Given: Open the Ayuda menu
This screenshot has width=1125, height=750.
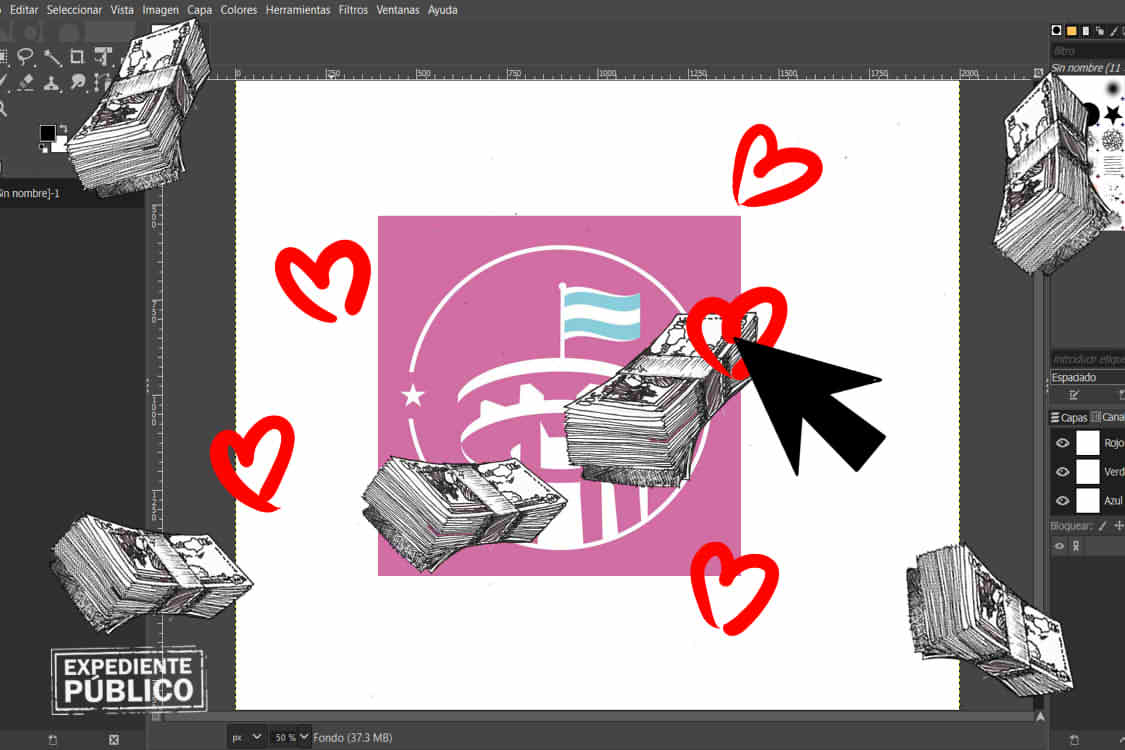Looking at the screenshot, I should coord(443,10).
